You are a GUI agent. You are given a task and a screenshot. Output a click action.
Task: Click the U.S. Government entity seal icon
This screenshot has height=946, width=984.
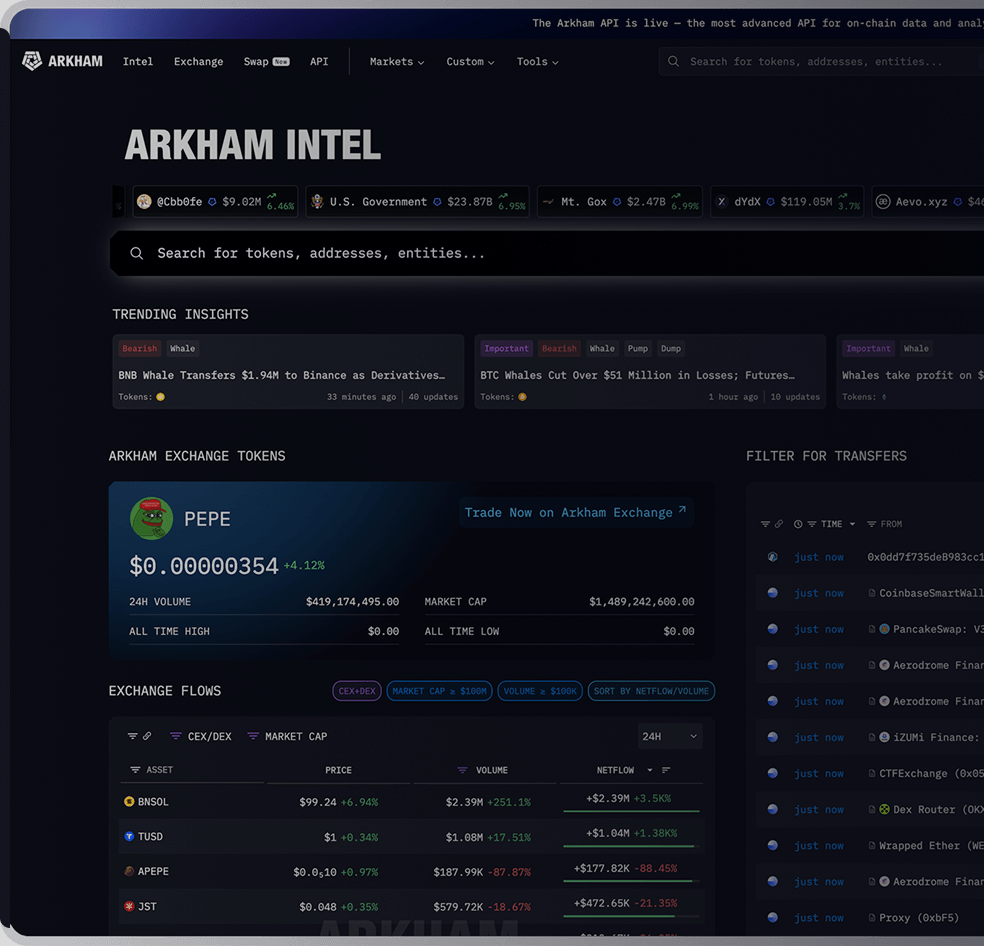[x=318, y=202]
